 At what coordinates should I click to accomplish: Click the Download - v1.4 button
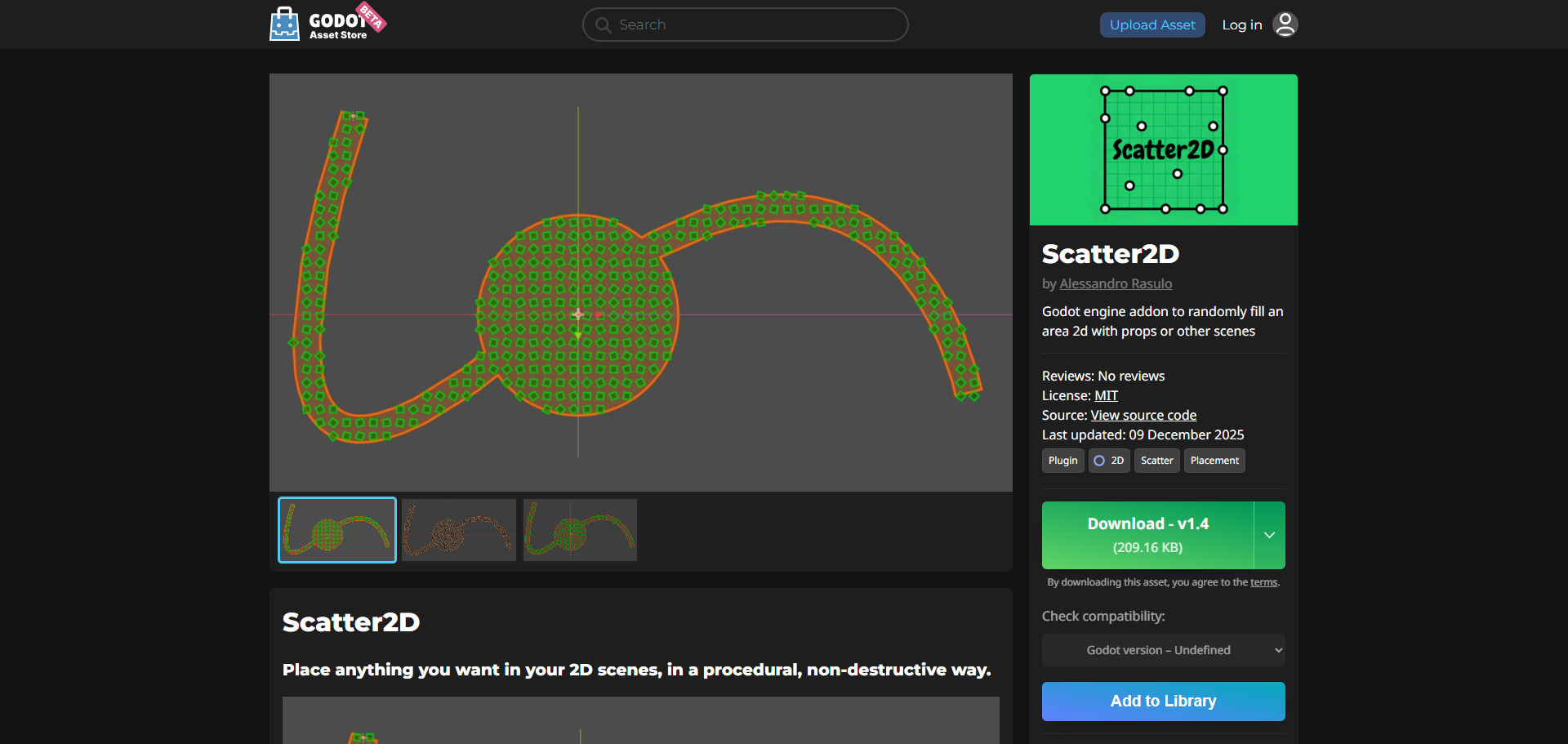coord(1147,535)
